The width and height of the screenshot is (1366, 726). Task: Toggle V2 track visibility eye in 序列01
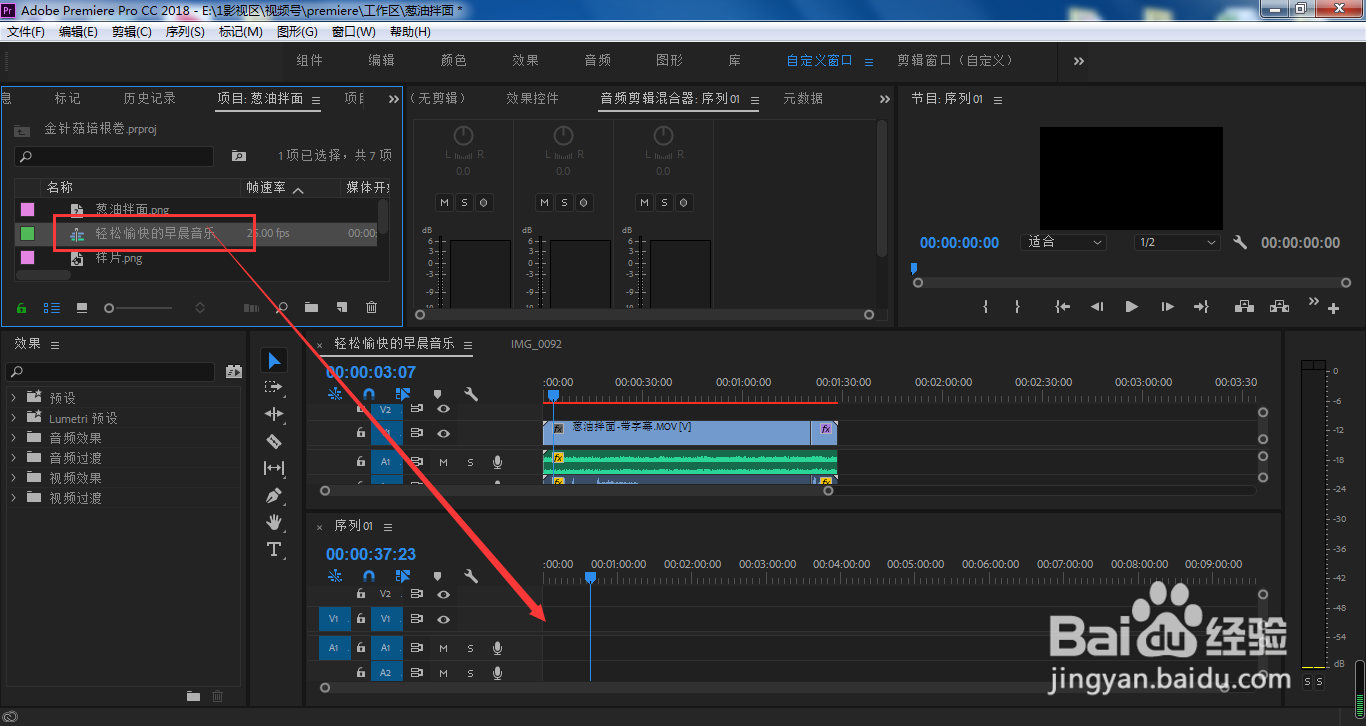[x=443, y=594]
